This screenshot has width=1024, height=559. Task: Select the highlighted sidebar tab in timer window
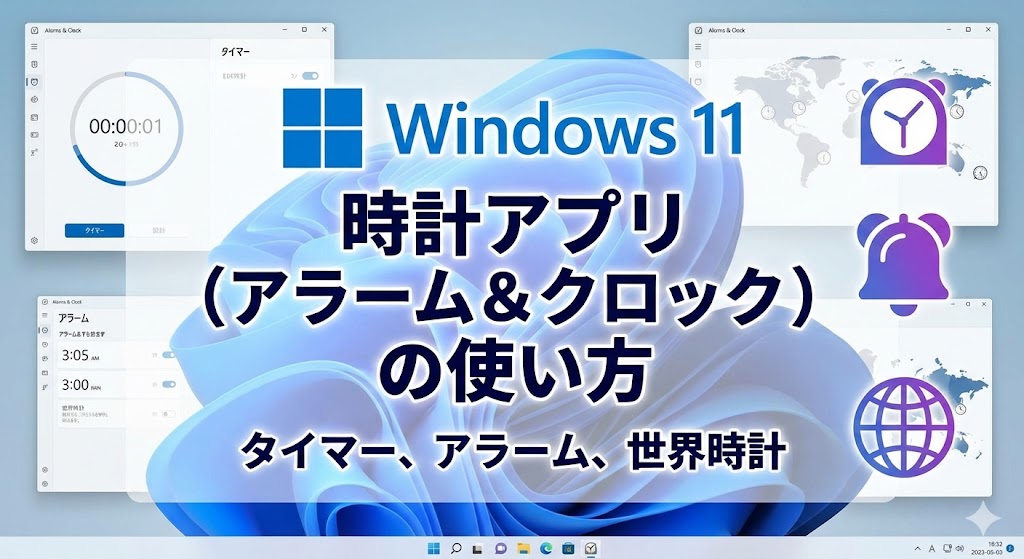click(x=34, y=82)
